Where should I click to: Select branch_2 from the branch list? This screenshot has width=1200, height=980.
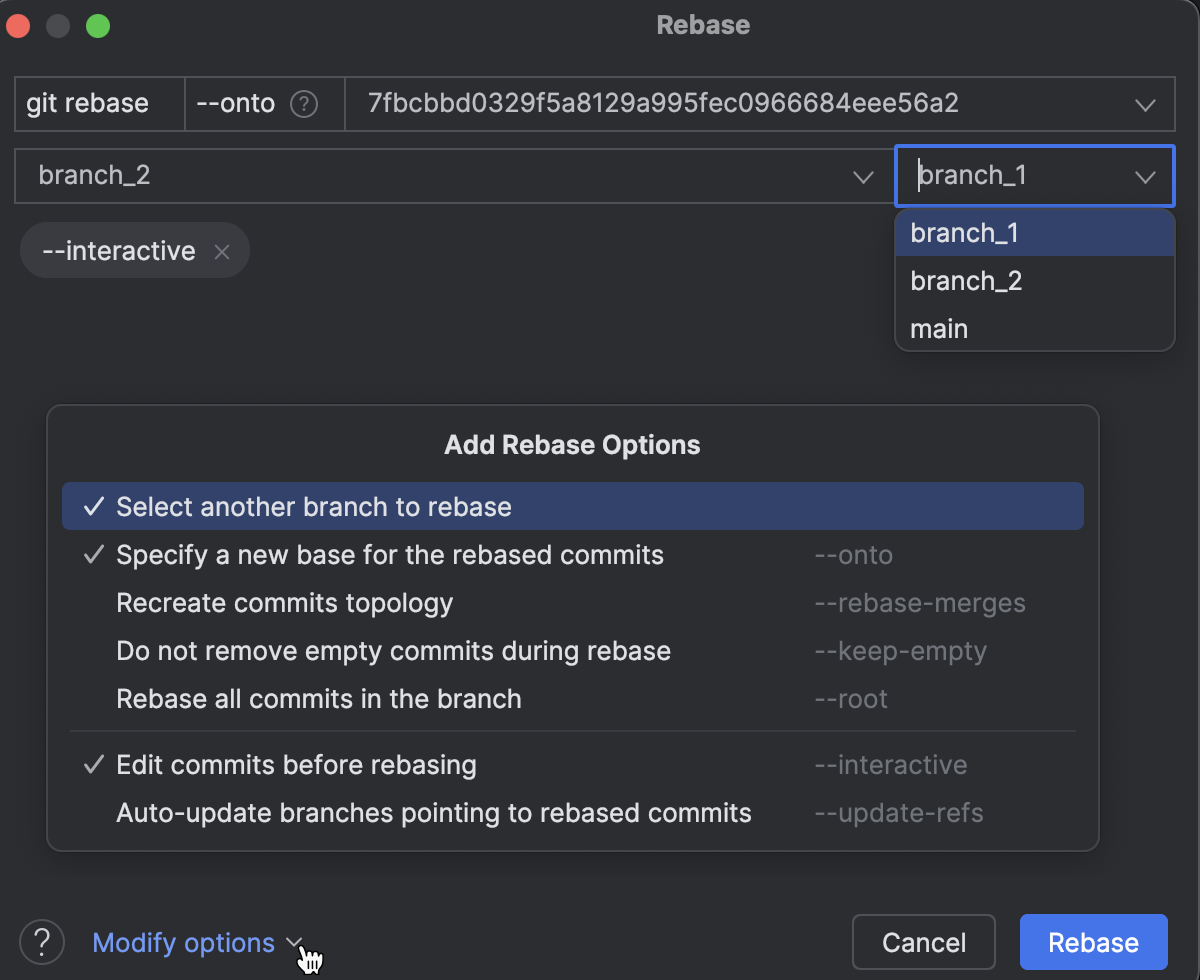(966, 280)
